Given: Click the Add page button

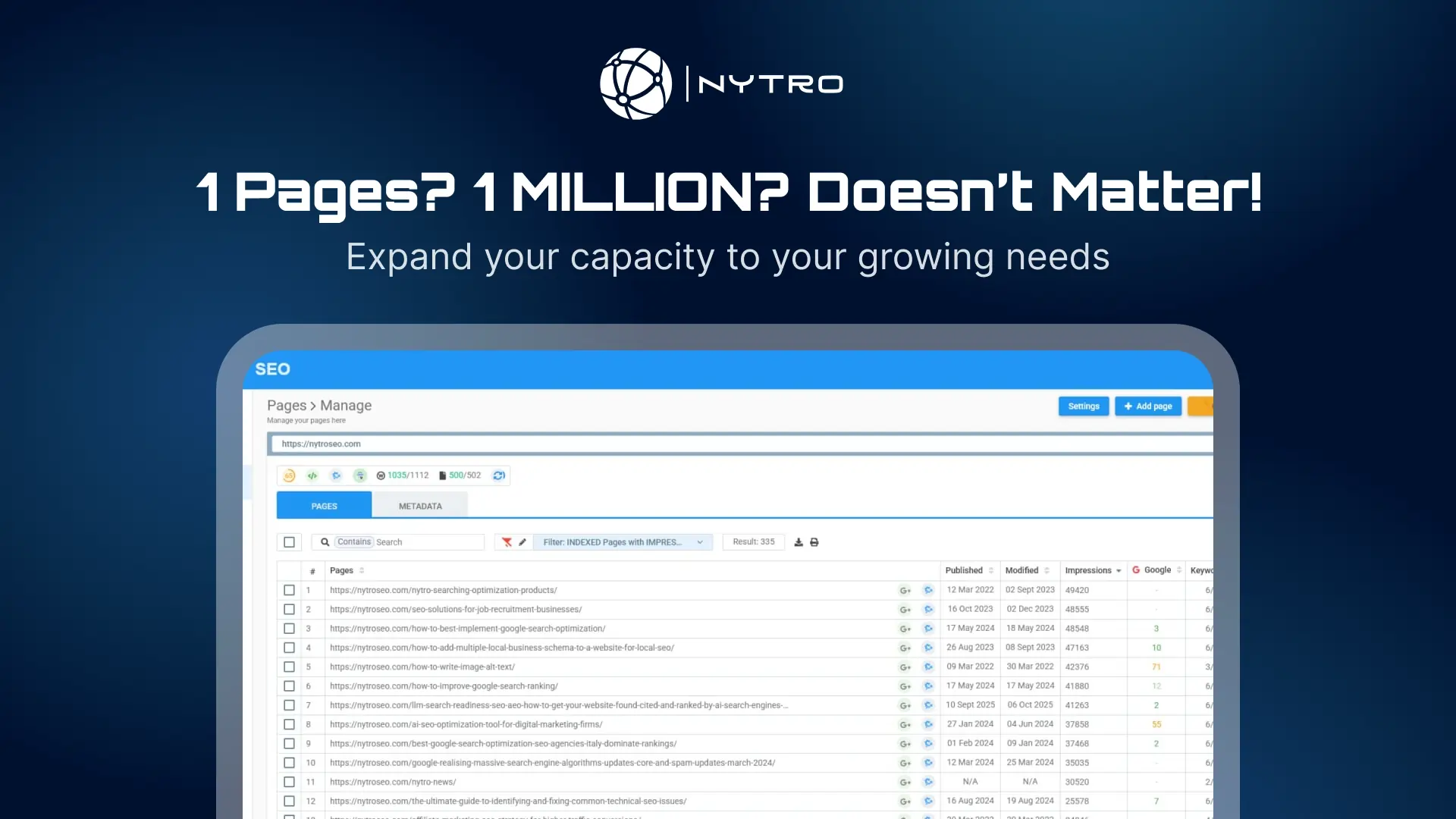Looking at the screenshot, I should [1148, 406].
